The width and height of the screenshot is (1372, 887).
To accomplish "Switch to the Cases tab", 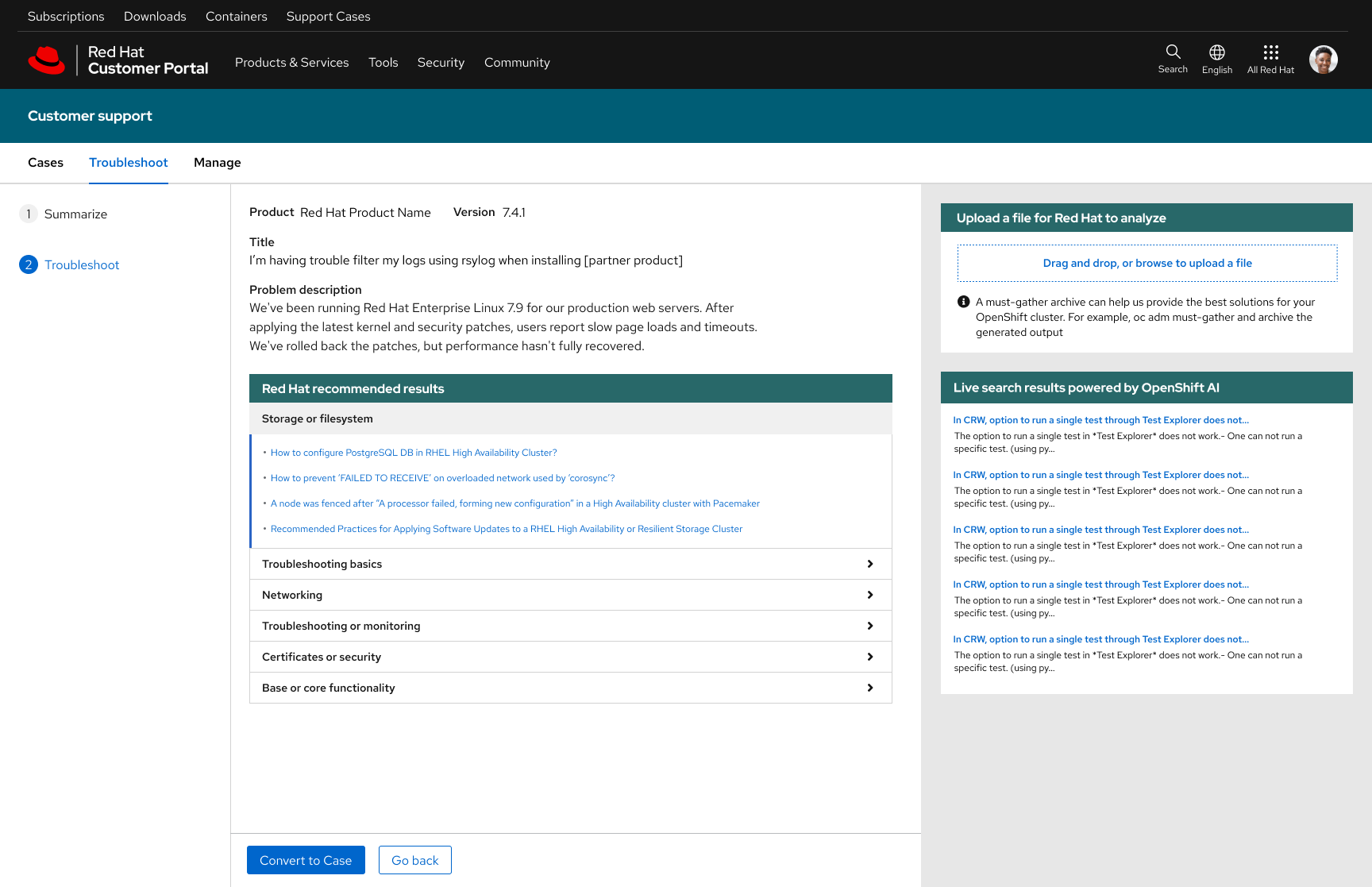I will (45, 162).
